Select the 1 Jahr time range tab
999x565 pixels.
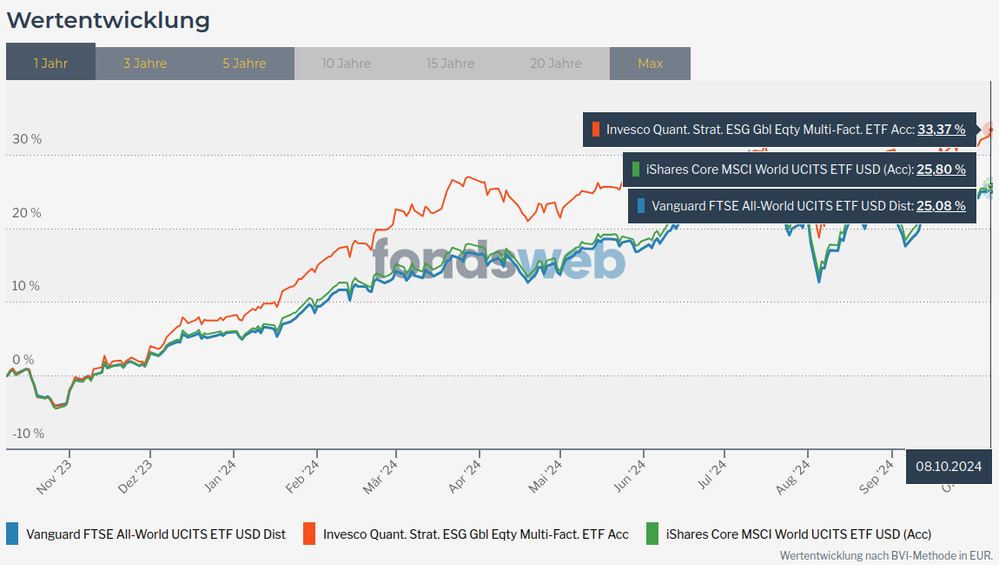(50, 62)
